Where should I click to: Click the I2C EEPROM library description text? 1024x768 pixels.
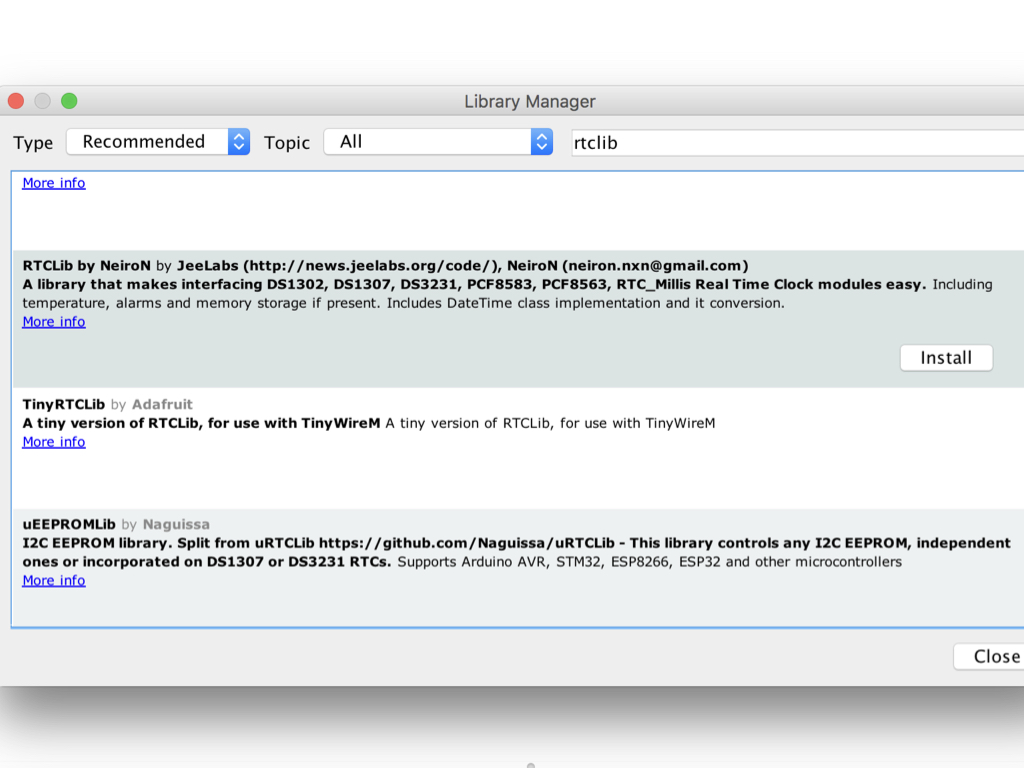tap(517, 552)
